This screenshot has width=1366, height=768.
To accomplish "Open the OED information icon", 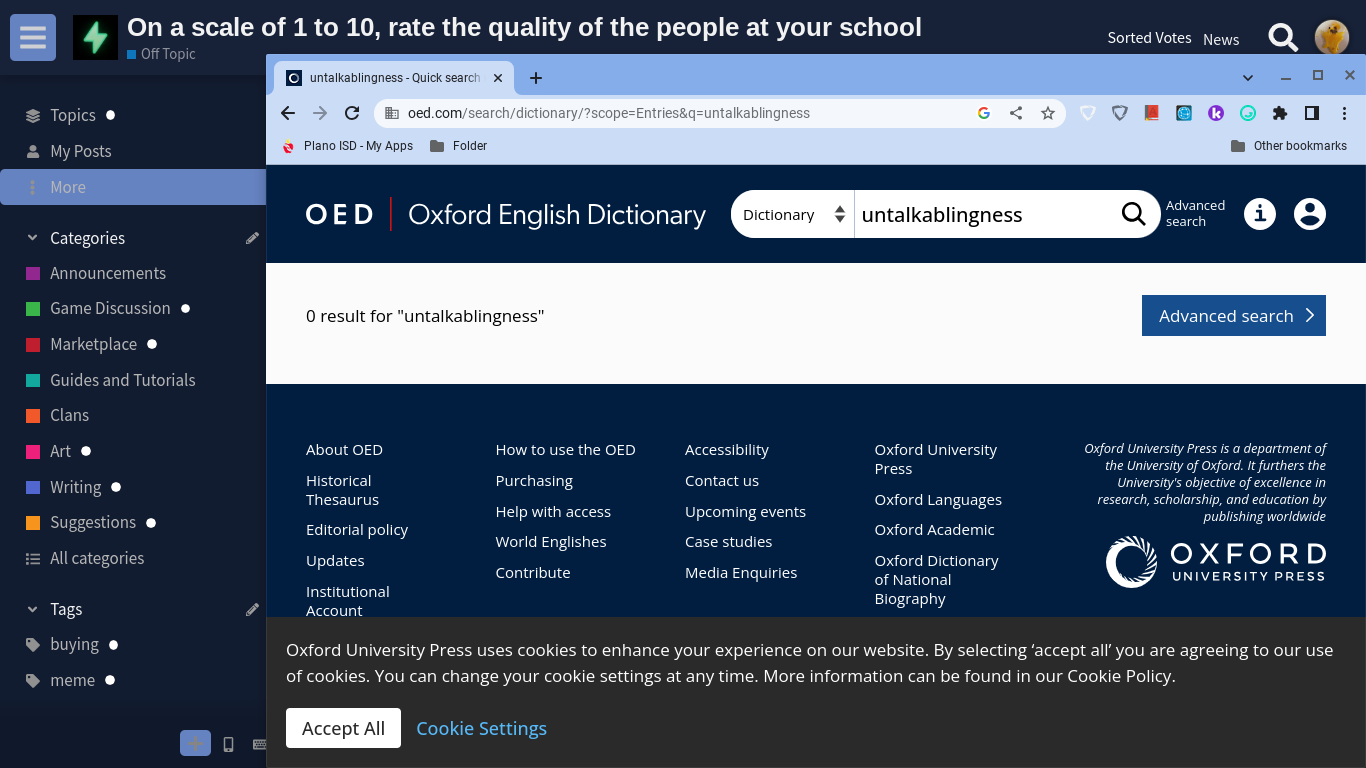I will click(x=1260, y=214).
